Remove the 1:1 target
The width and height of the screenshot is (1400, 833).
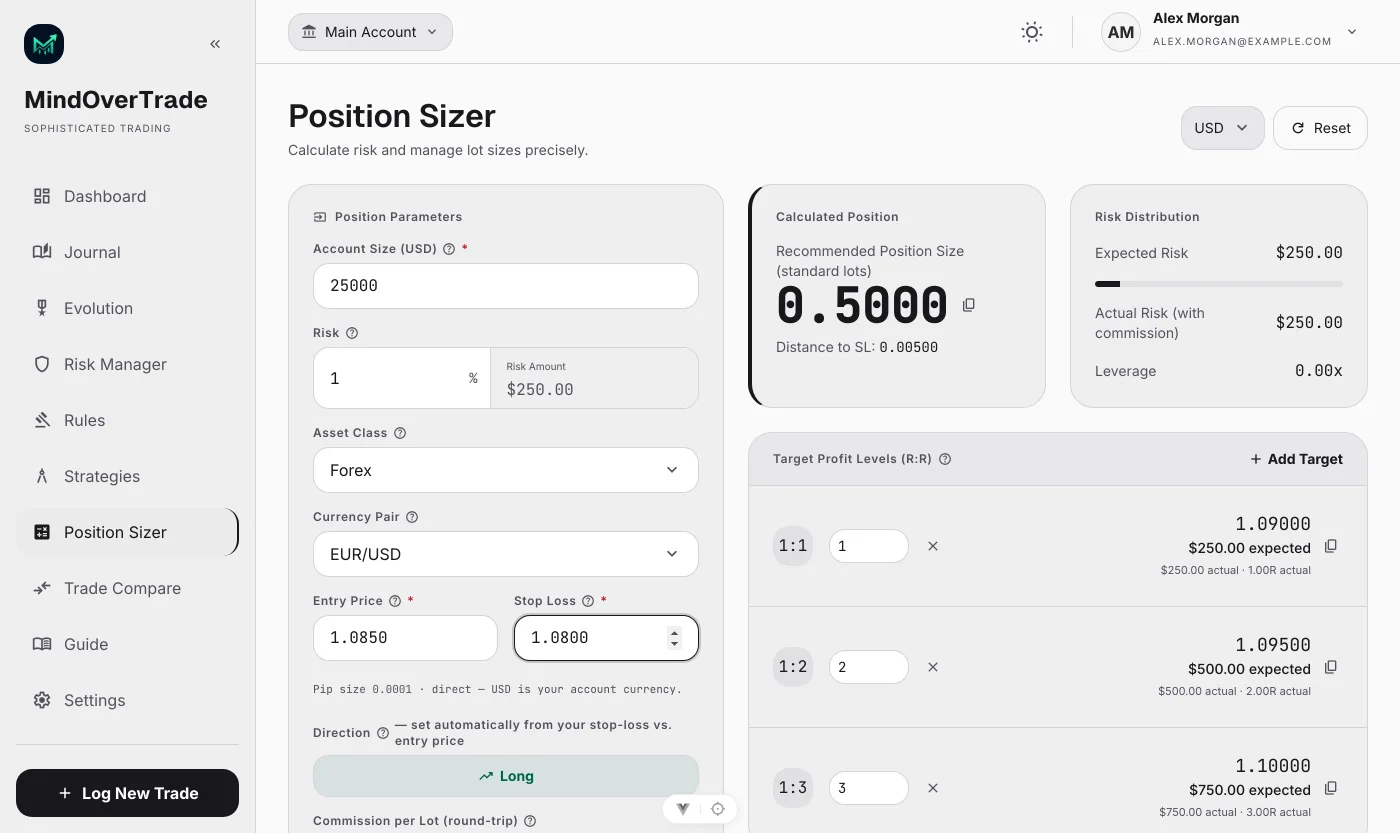pos(933,546)
